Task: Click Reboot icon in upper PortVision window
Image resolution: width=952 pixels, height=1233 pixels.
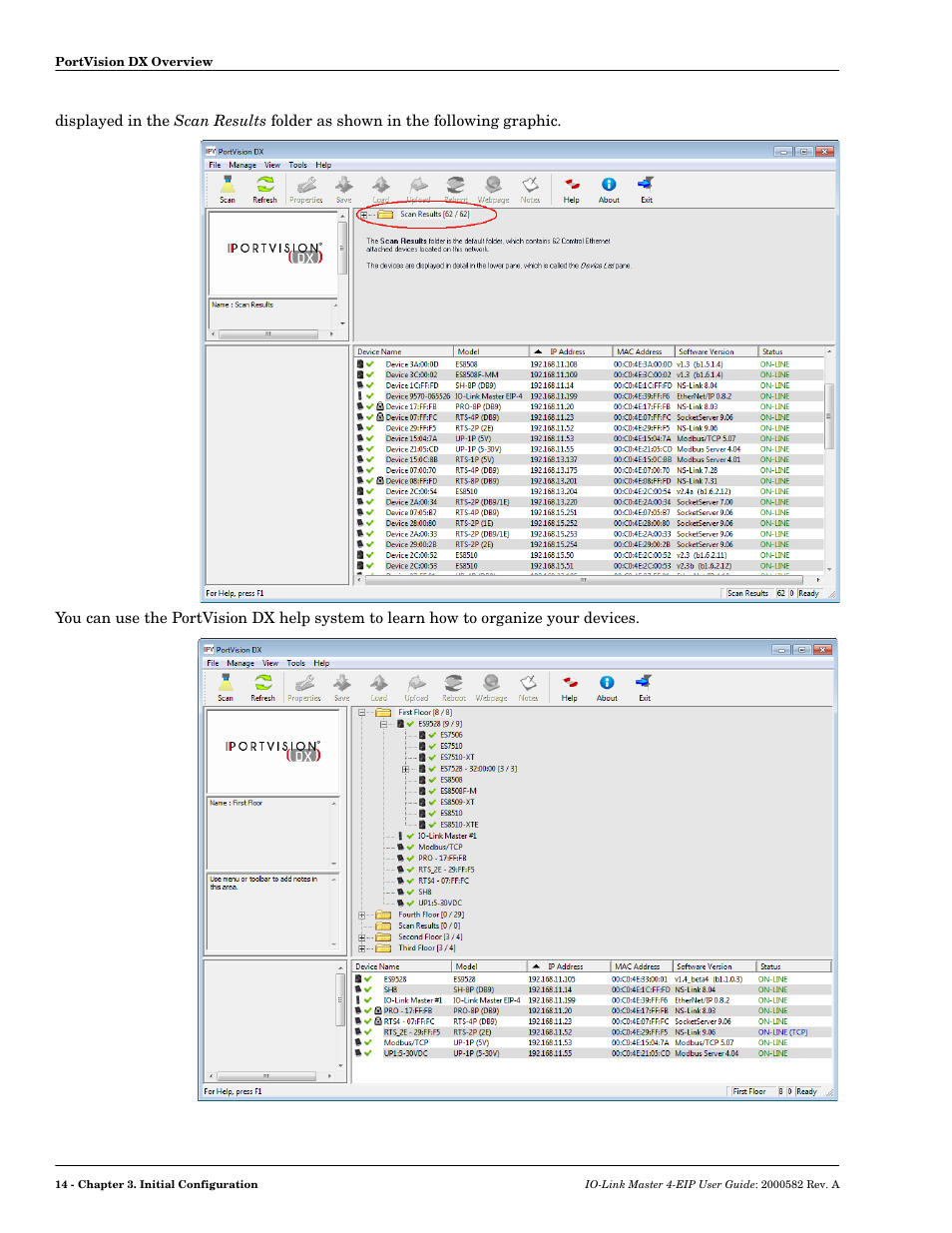Action: click(x=456, y=189)
